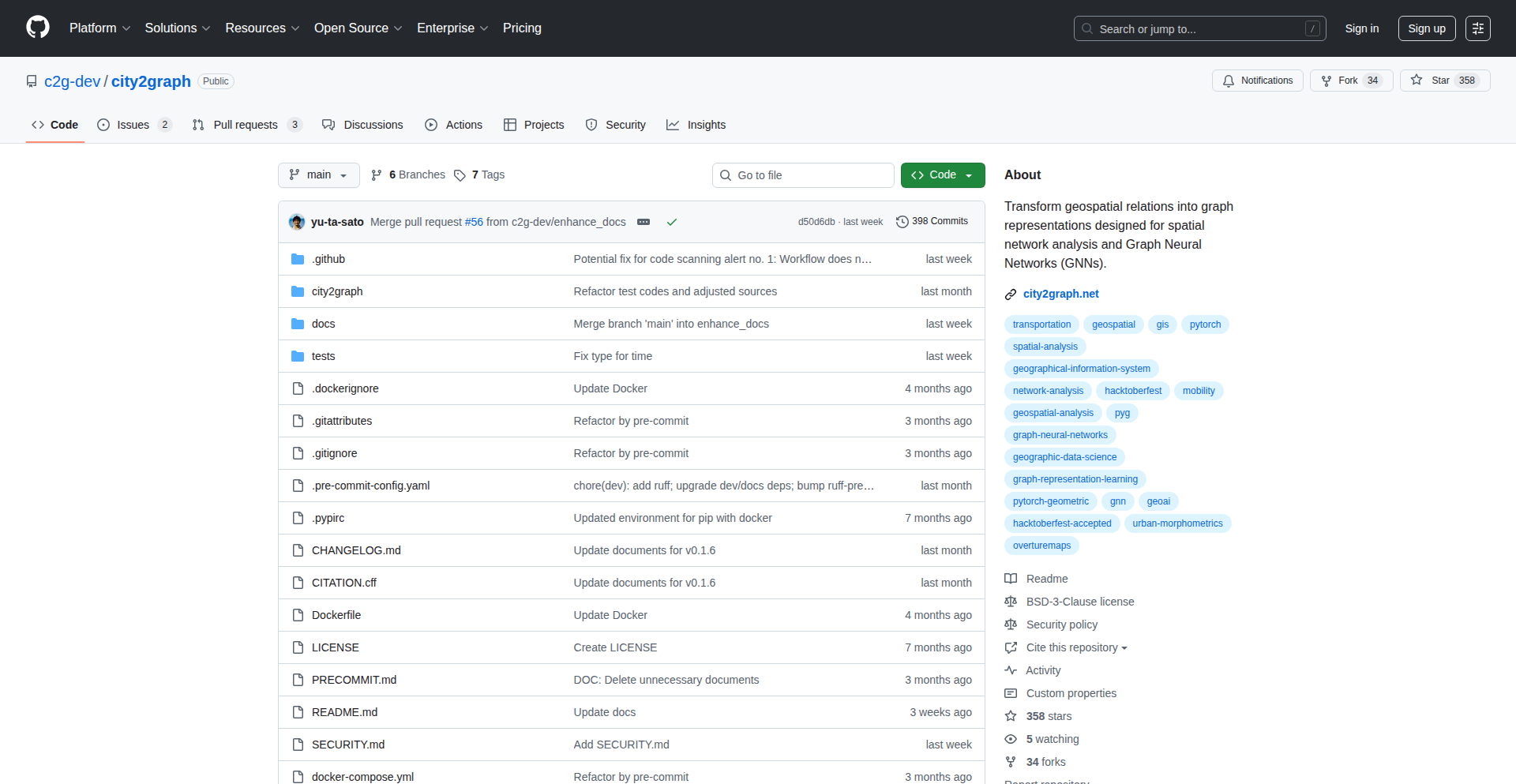Image resolution: width=1516 pixels, height=784 pixels.
Task: Open the README.md file
Action: tap(344, 712)
